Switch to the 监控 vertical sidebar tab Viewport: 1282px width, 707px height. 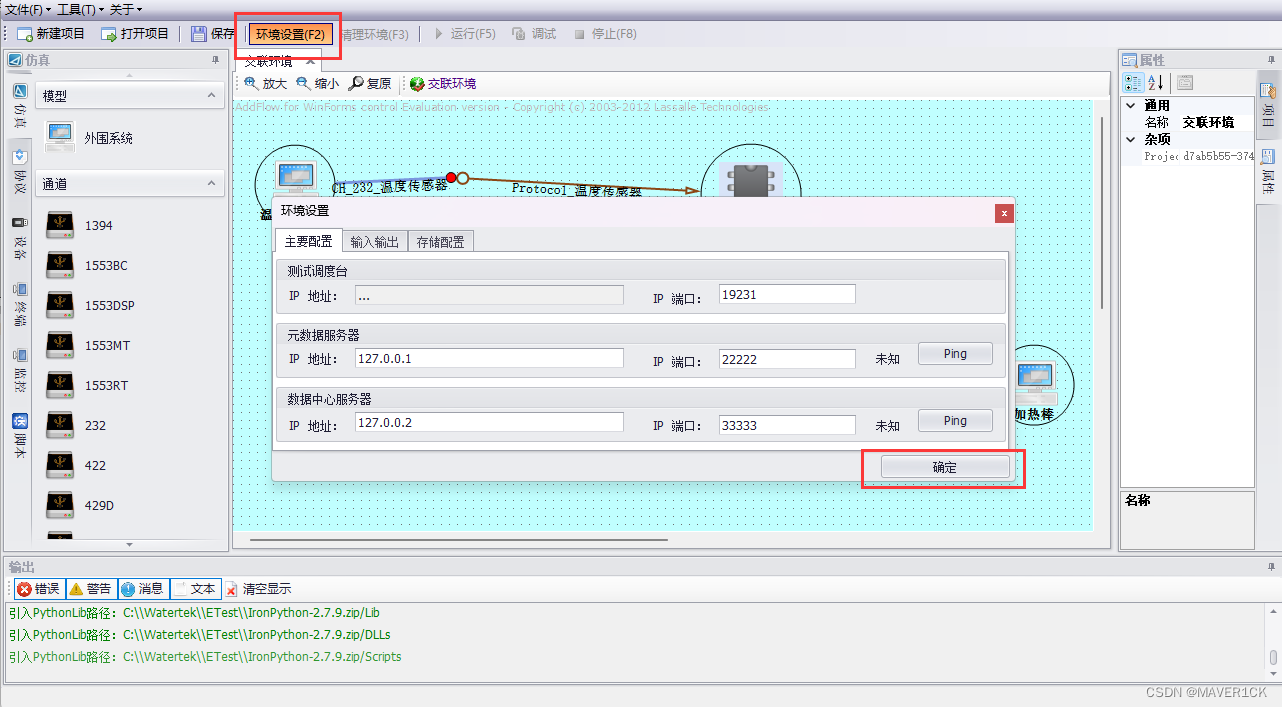[20, 370]
